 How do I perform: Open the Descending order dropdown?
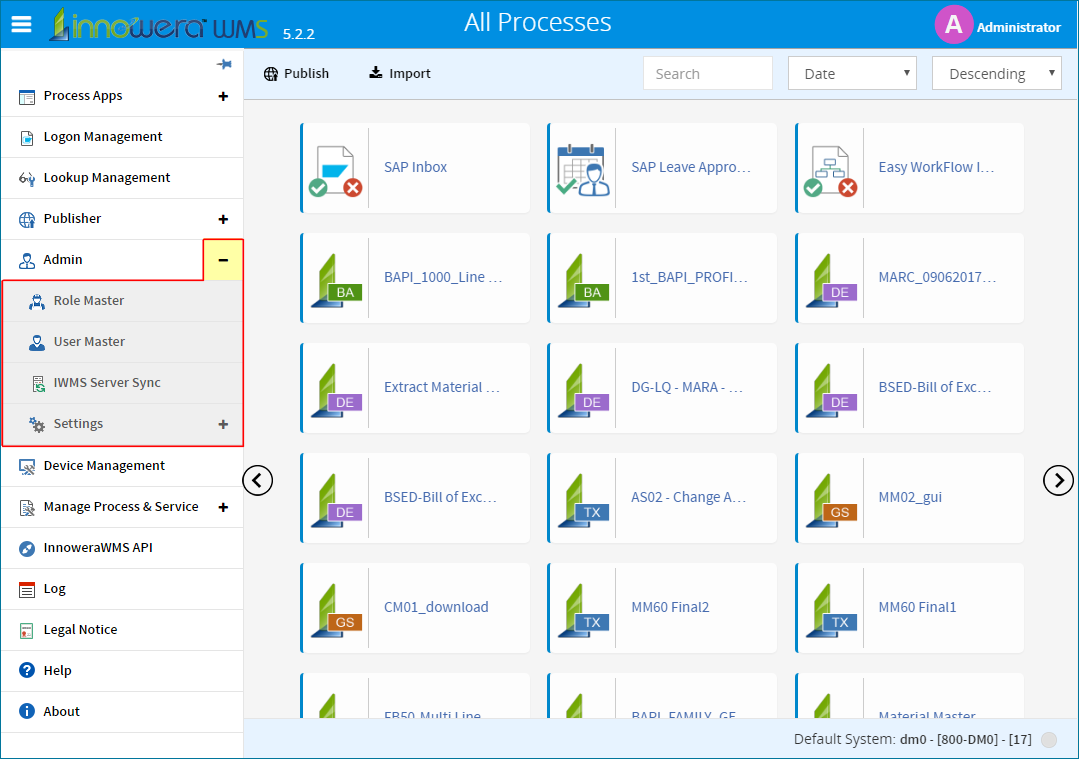click(996, 74)
